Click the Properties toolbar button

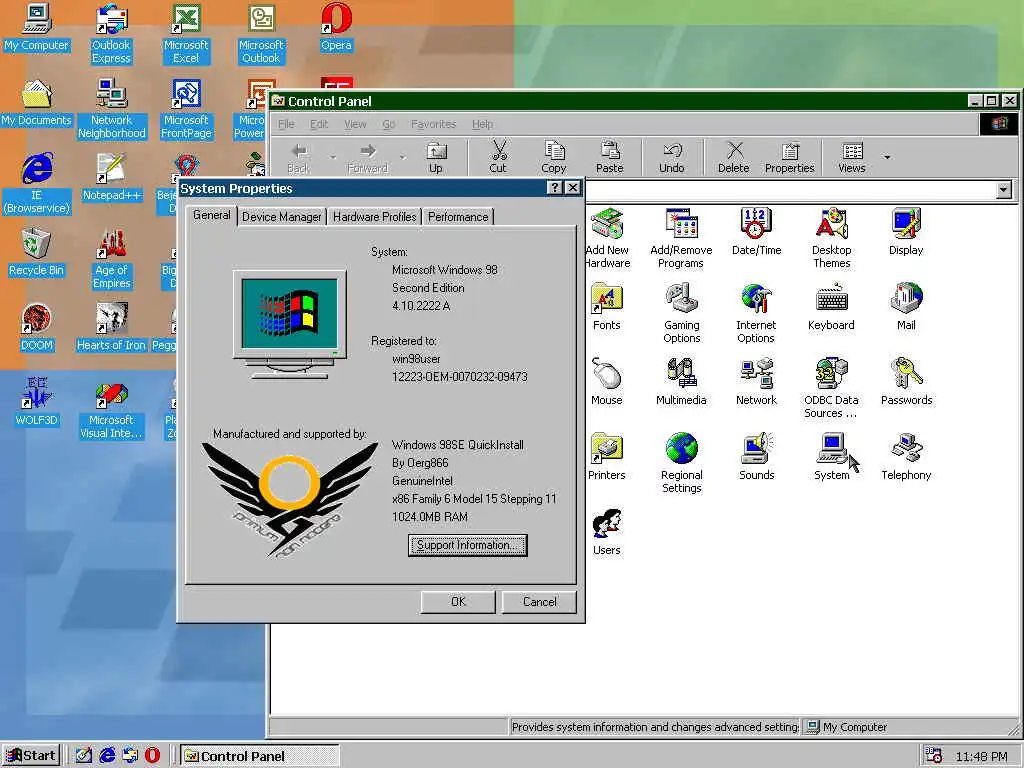pyautogui.click(x=790, y=157)
